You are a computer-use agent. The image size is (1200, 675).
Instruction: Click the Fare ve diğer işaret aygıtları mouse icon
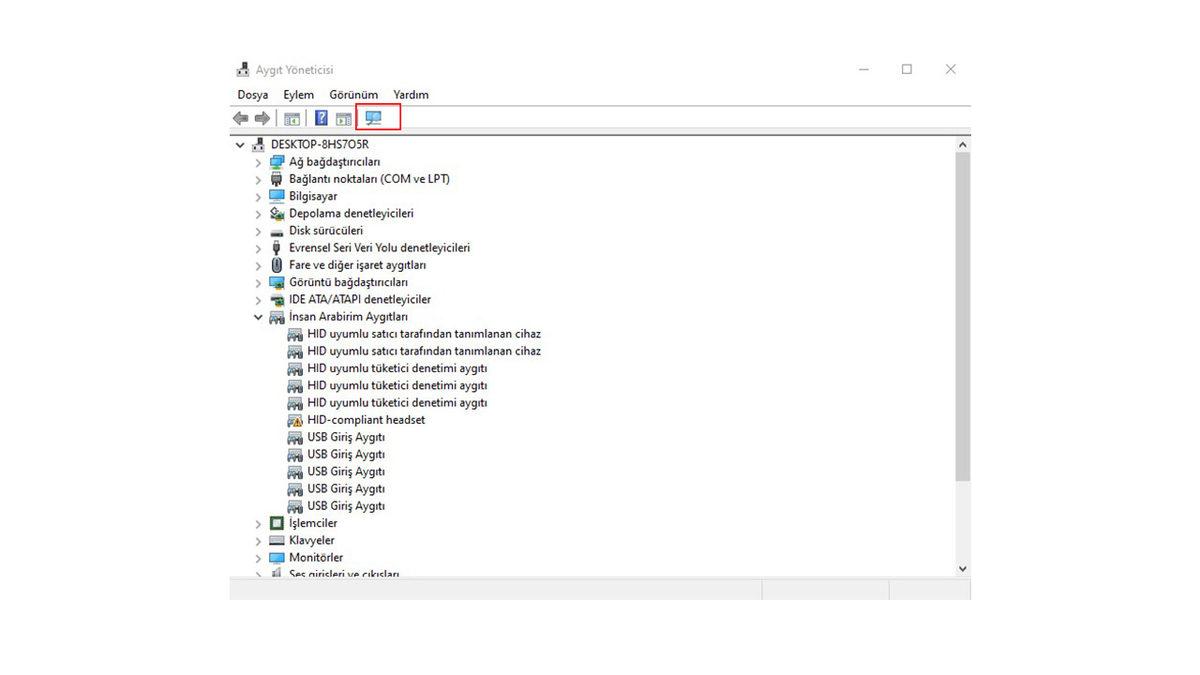point(277,265)
